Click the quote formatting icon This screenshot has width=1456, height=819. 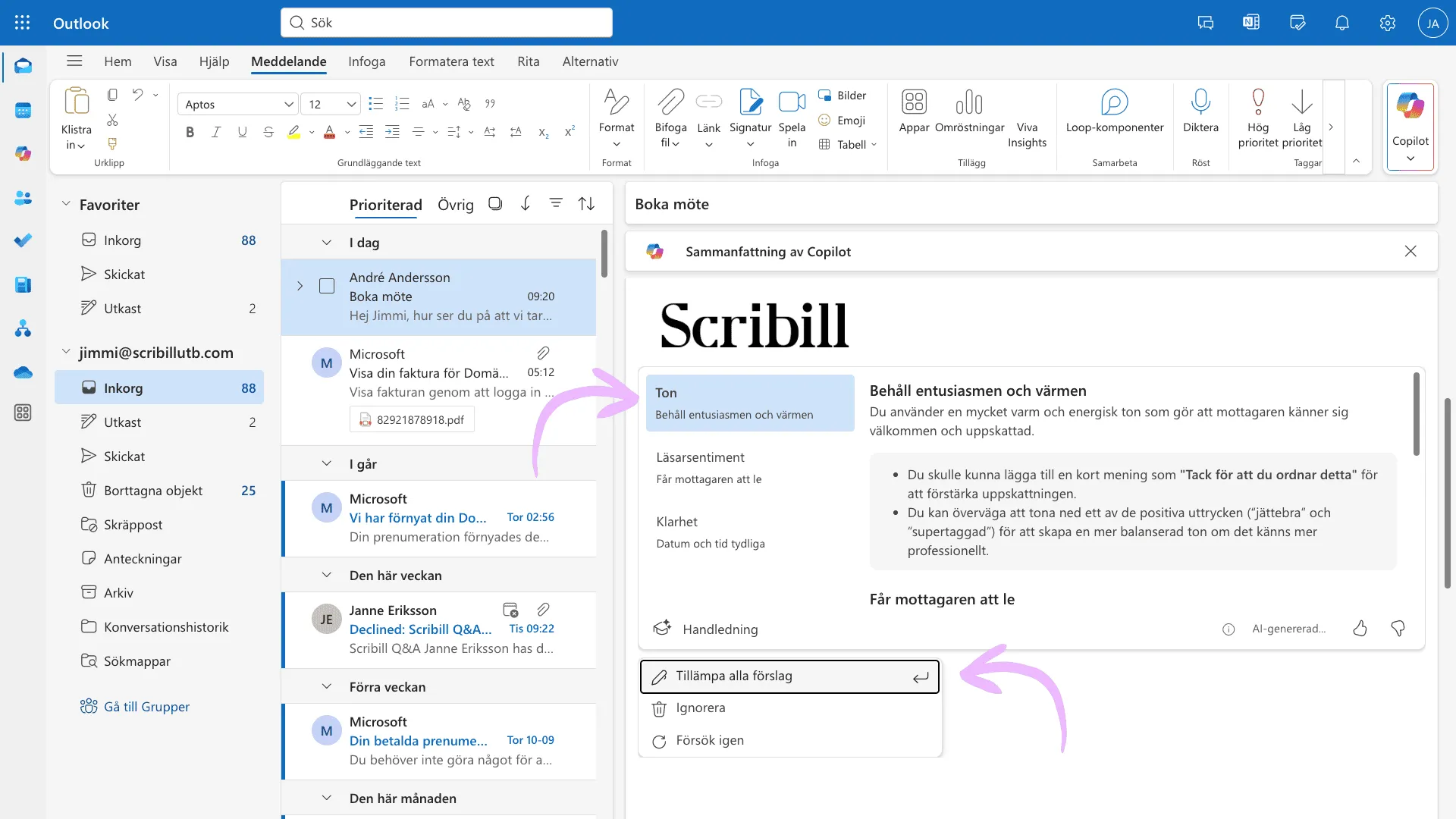[490, 104]
